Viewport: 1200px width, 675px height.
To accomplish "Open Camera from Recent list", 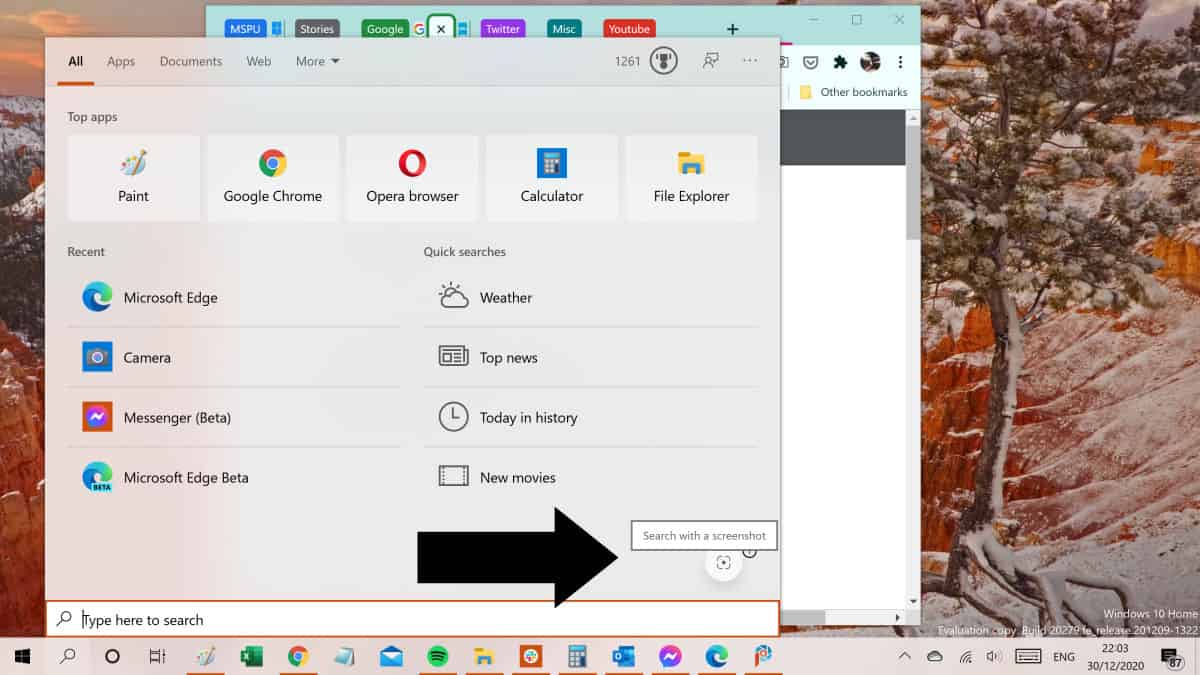I will (234, 357).
